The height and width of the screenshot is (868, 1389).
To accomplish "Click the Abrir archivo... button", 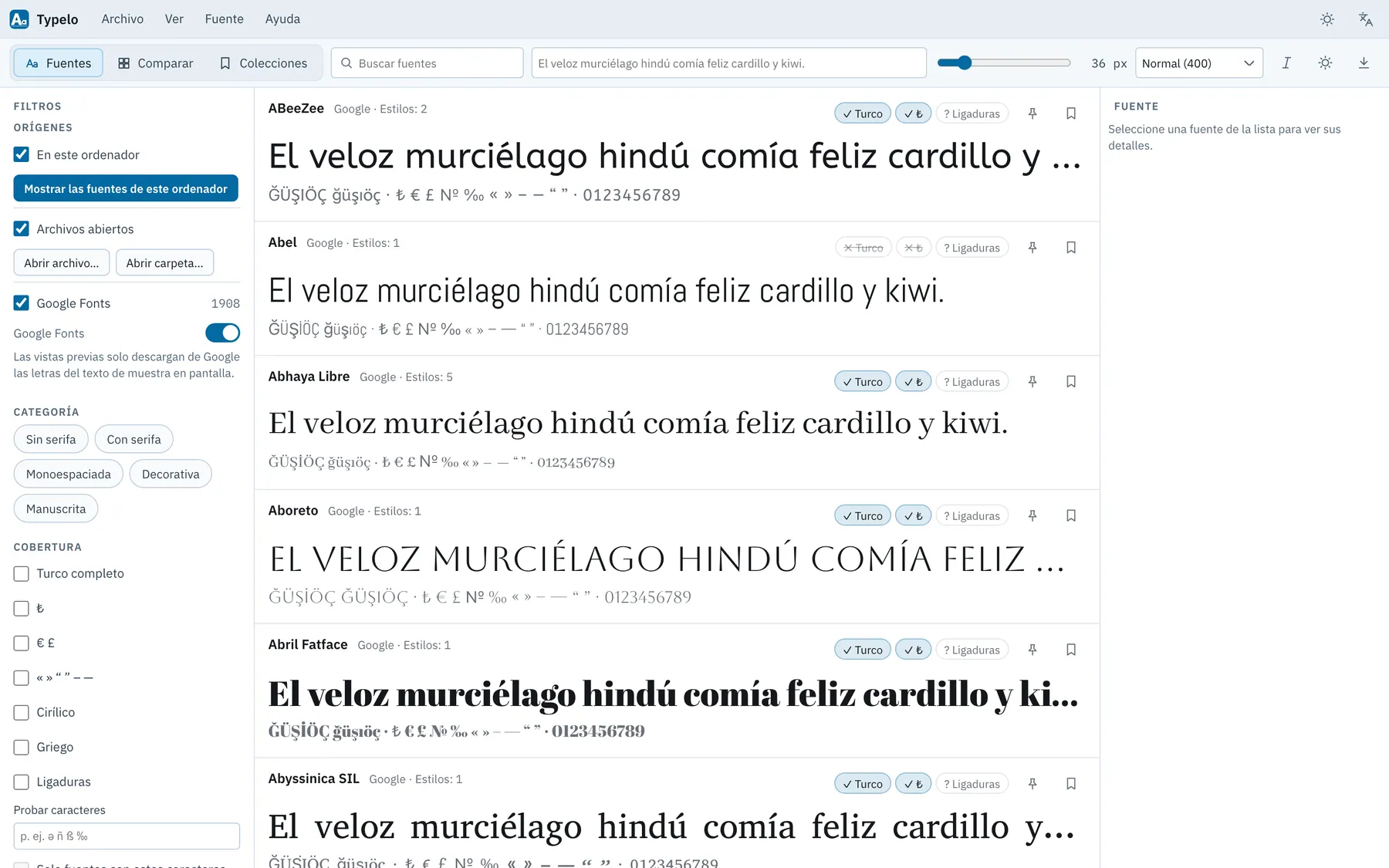I will point(62,263).
